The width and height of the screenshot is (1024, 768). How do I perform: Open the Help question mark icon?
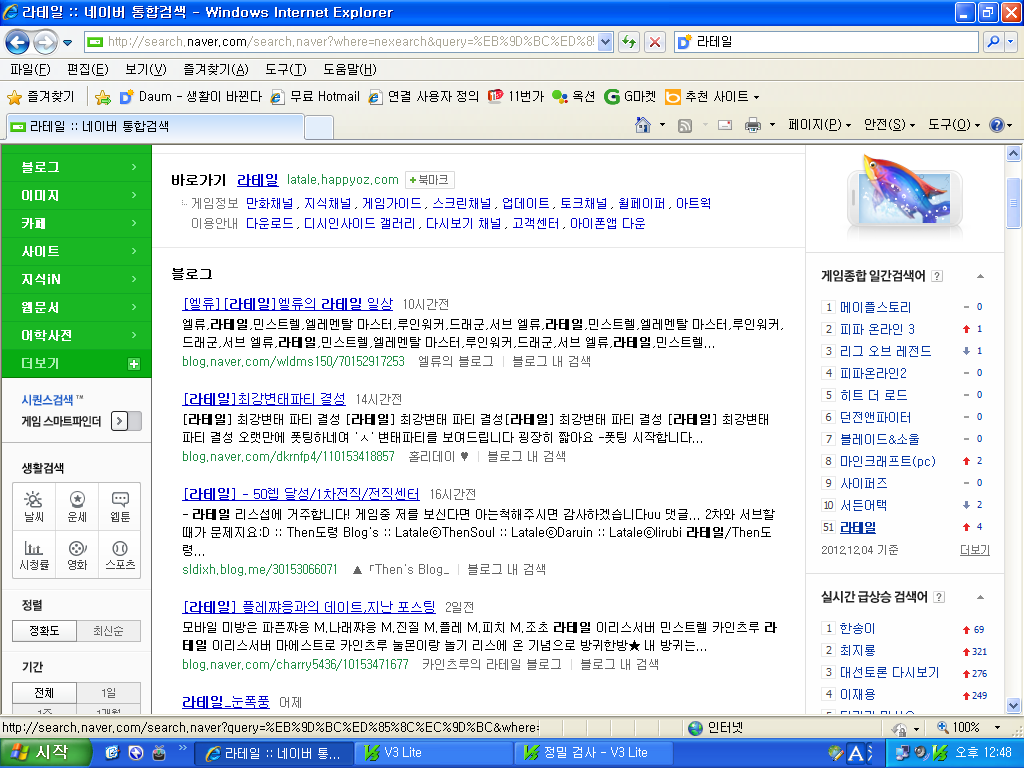[997, 125]
